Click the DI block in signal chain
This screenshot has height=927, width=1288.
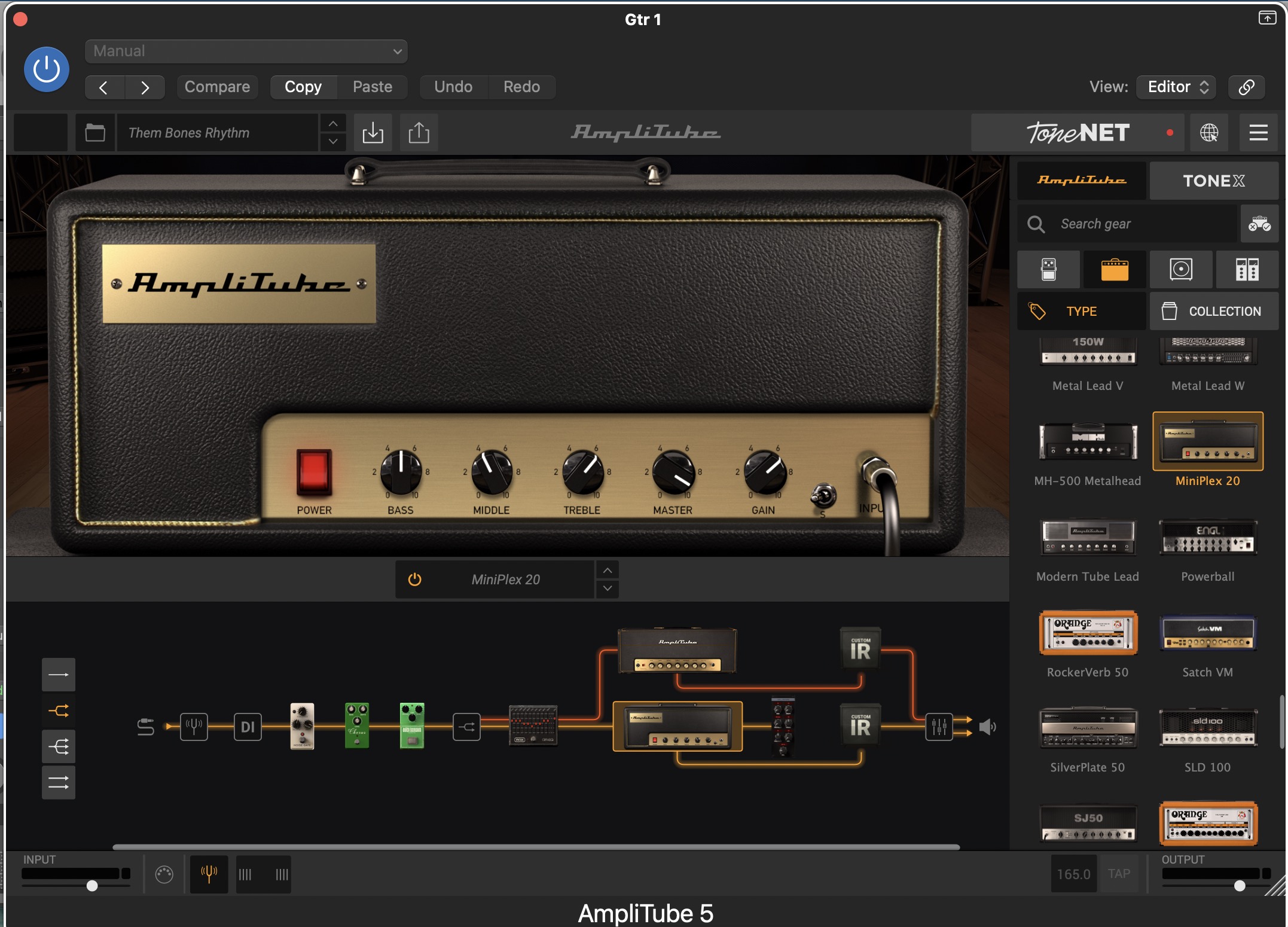pos(247,727)
